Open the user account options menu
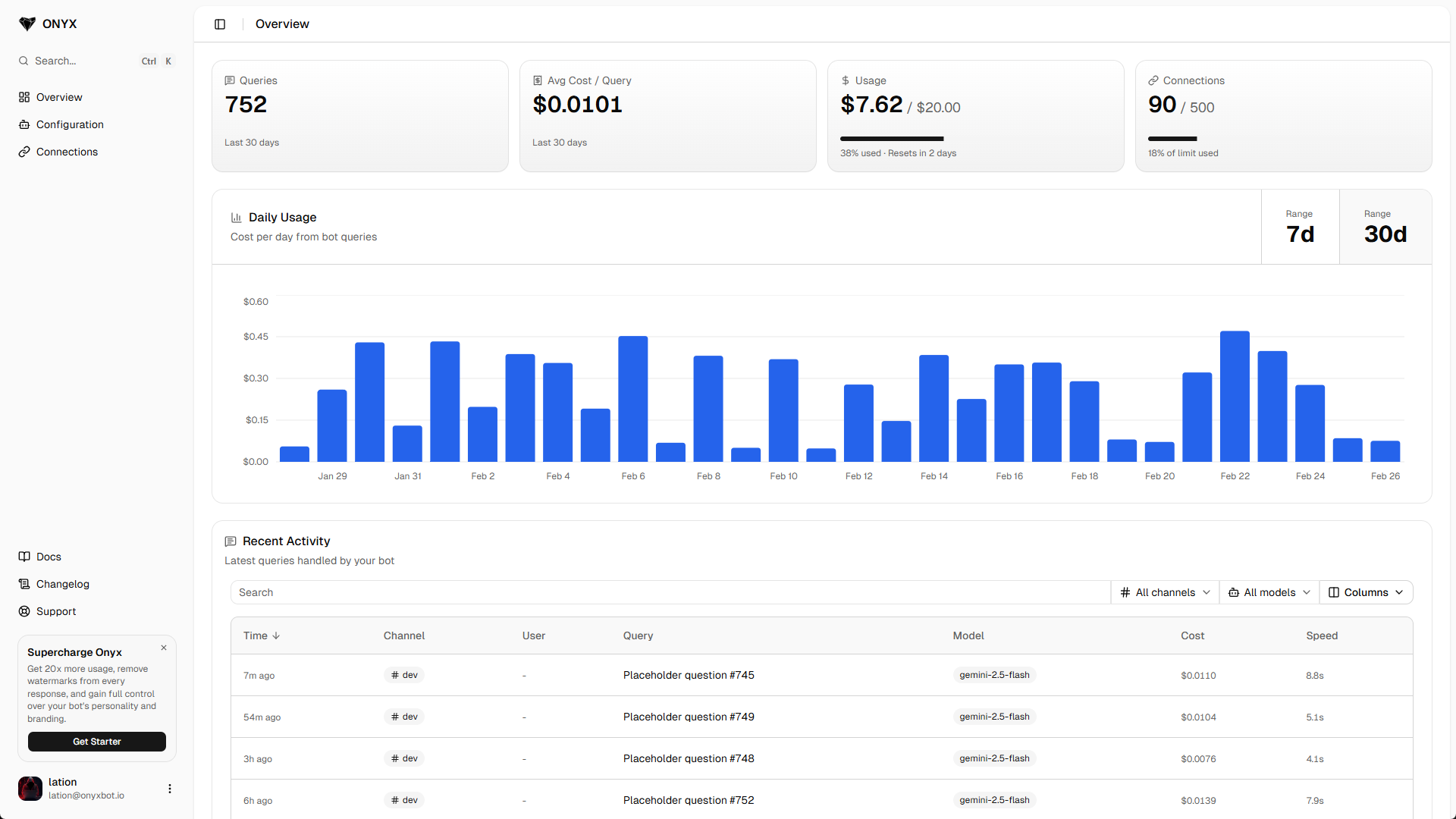Image resolution: width=1456 pixels, height=819 pixels. [x=170, y=789]
